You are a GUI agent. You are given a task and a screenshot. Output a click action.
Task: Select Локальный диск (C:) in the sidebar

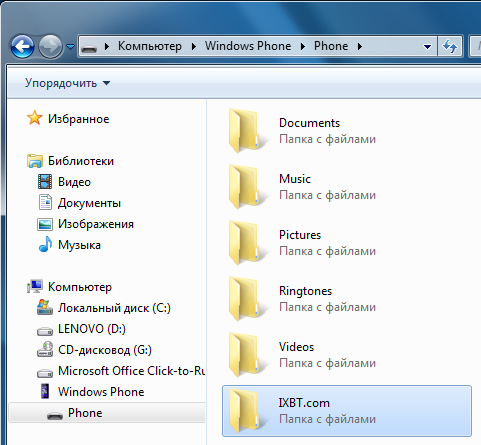pos(114,308)
